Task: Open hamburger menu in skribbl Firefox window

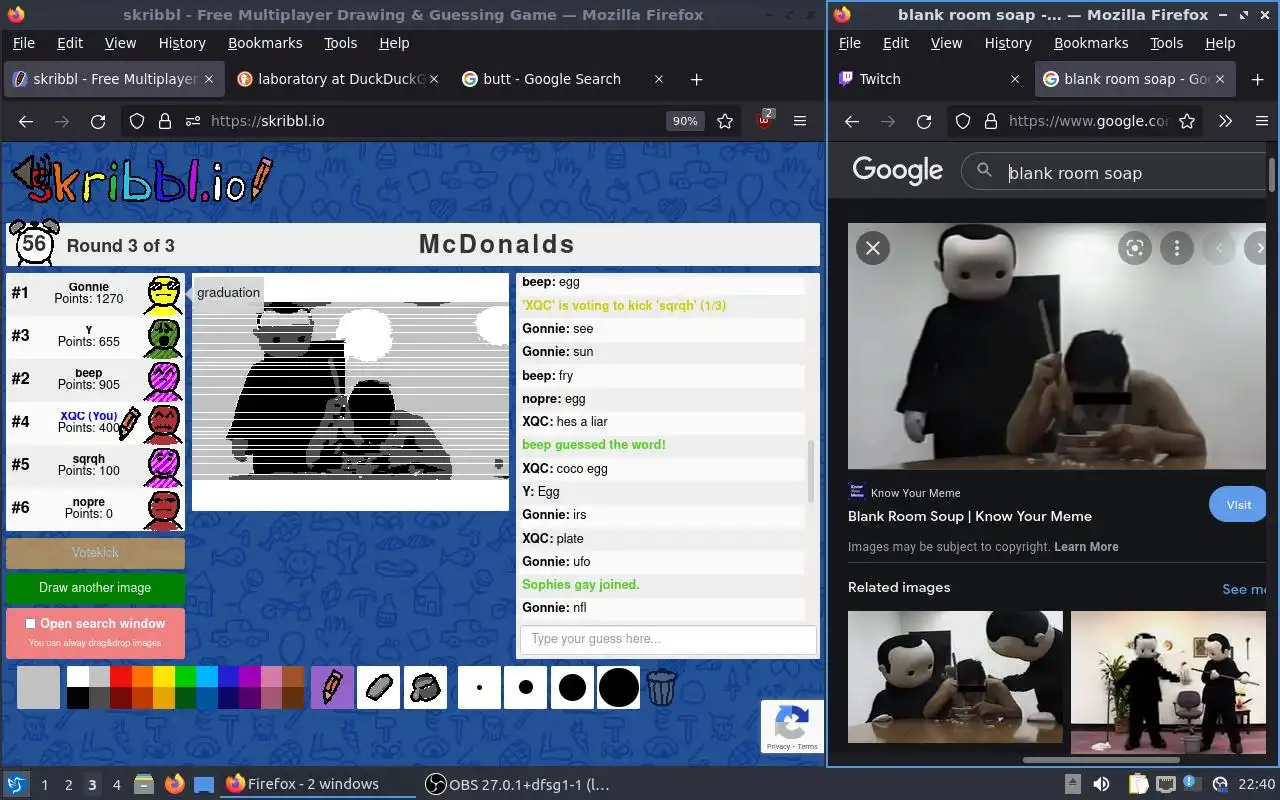Action: (x=800, y=121)
